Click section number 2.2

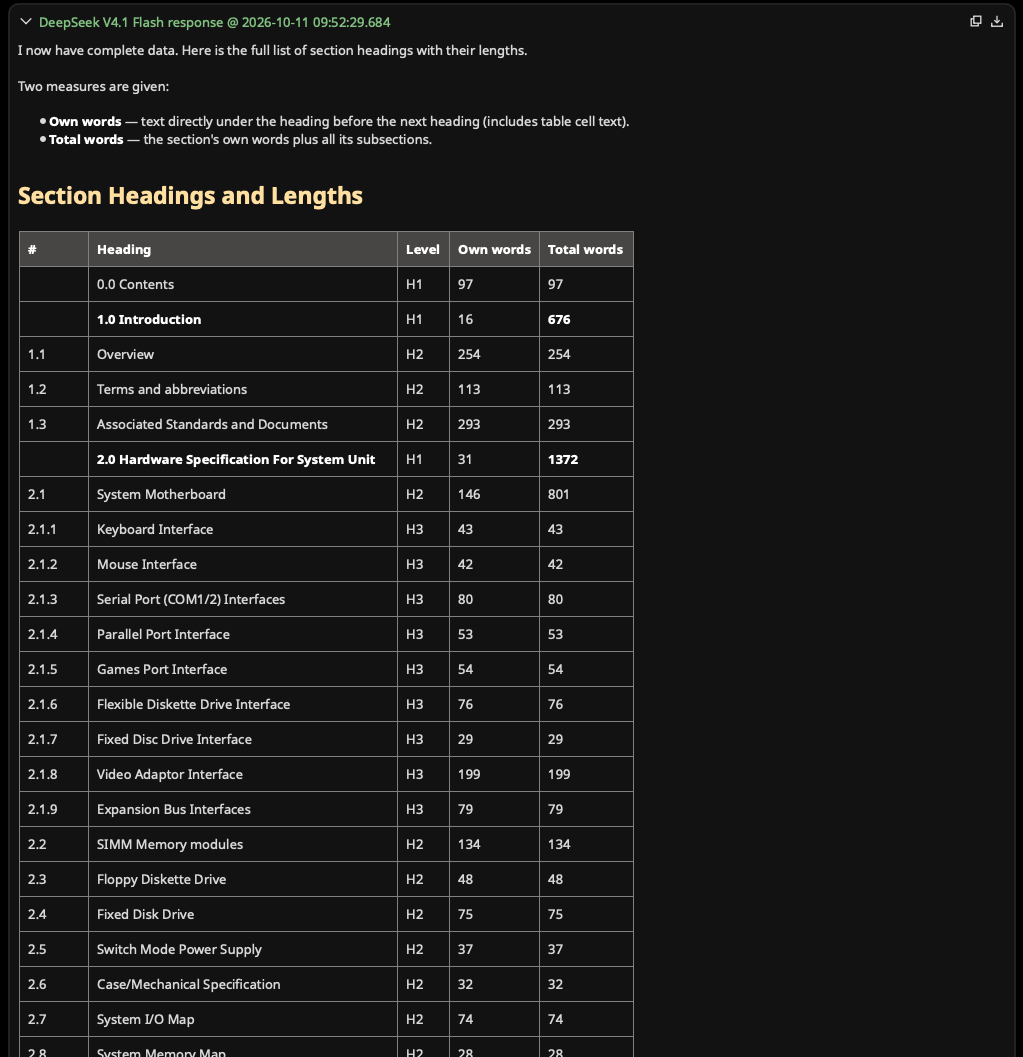pos(37,845)
